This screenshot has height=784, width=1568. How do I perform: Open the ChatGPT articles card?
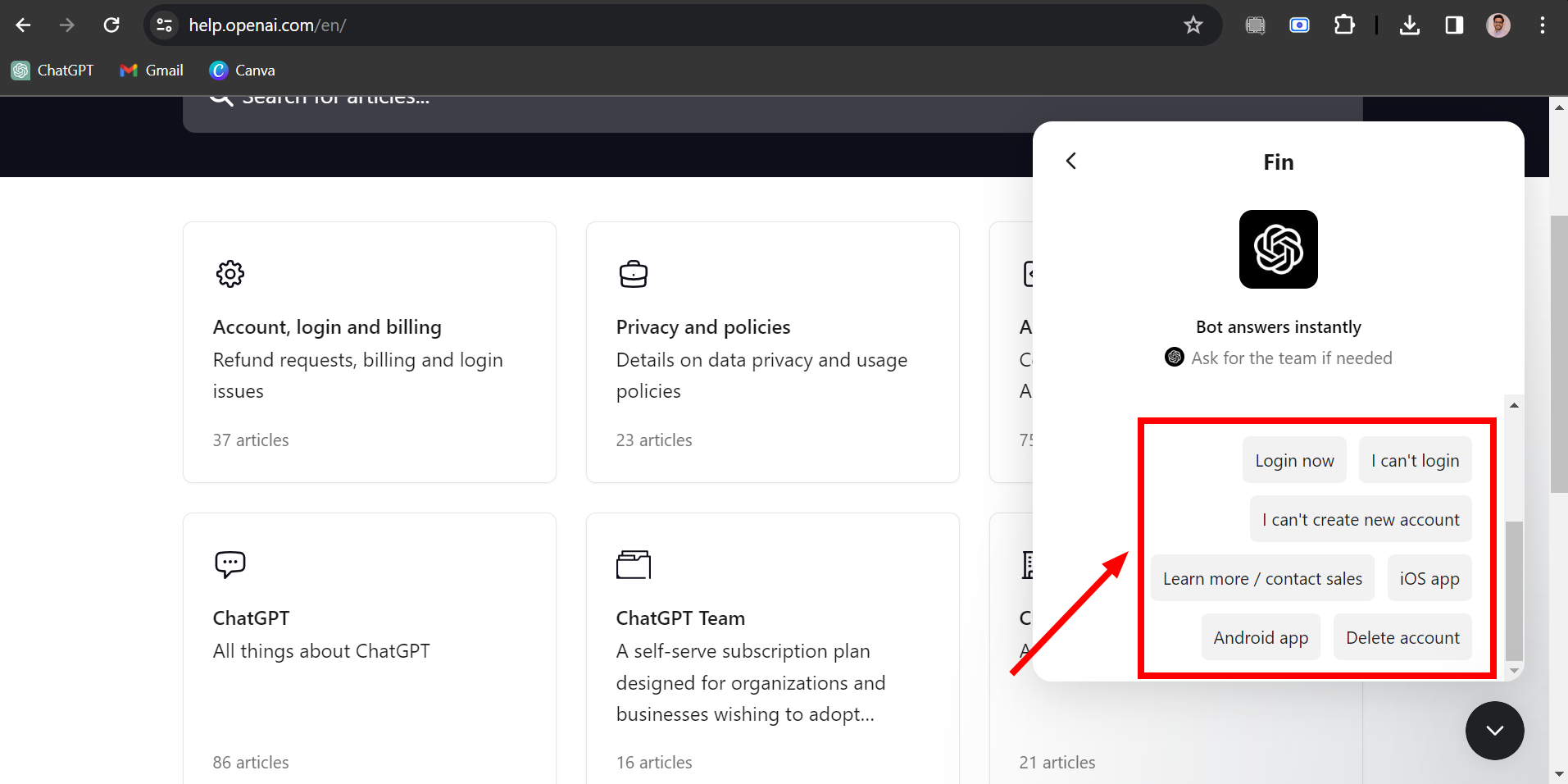click(x=370, y=648)
